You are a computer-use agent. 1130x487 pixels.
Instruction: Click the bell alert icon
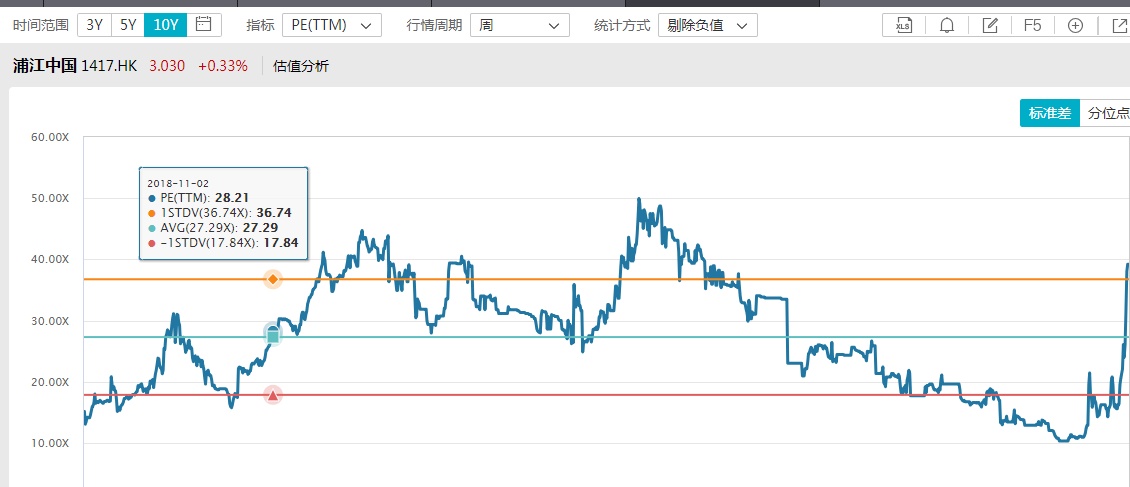947,25
